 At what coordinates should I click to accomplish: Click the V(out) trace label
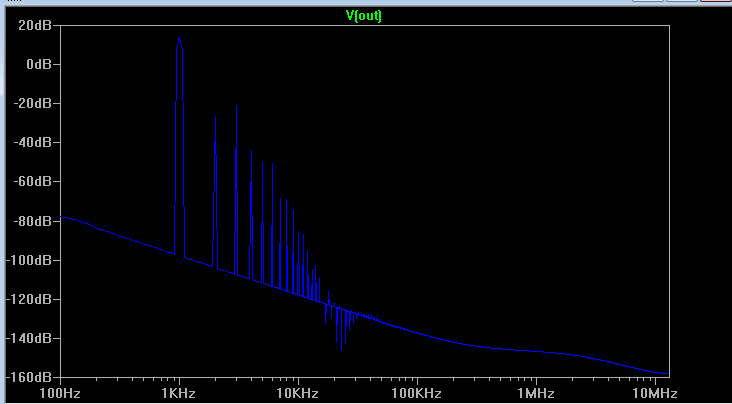(x=364, y=16)
